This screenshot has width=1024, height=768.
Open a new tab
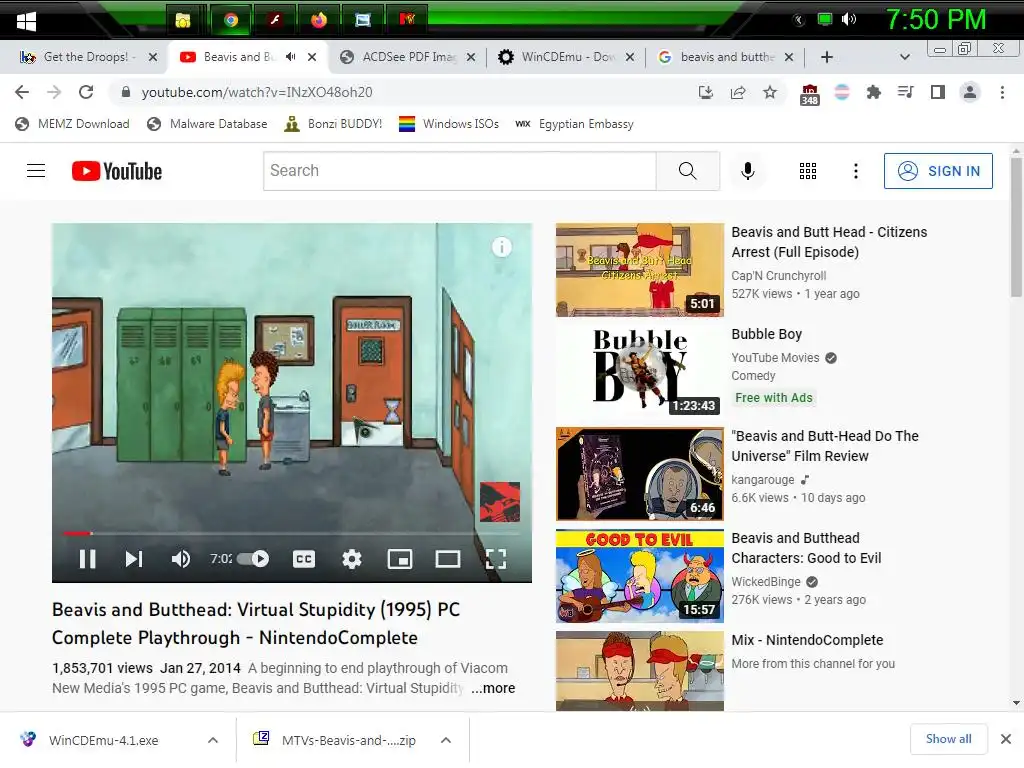click(x=827, y=57)
